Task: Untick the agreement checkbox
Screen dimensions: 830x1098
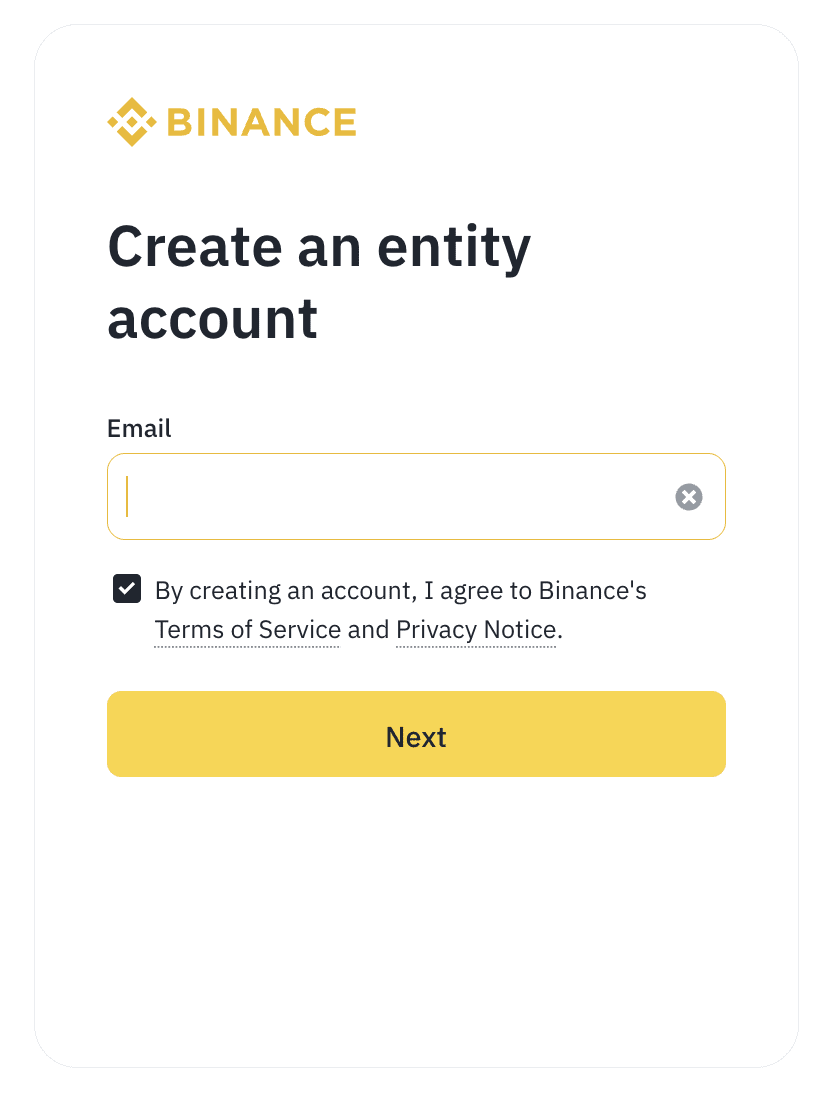Action: coord(127,589)
